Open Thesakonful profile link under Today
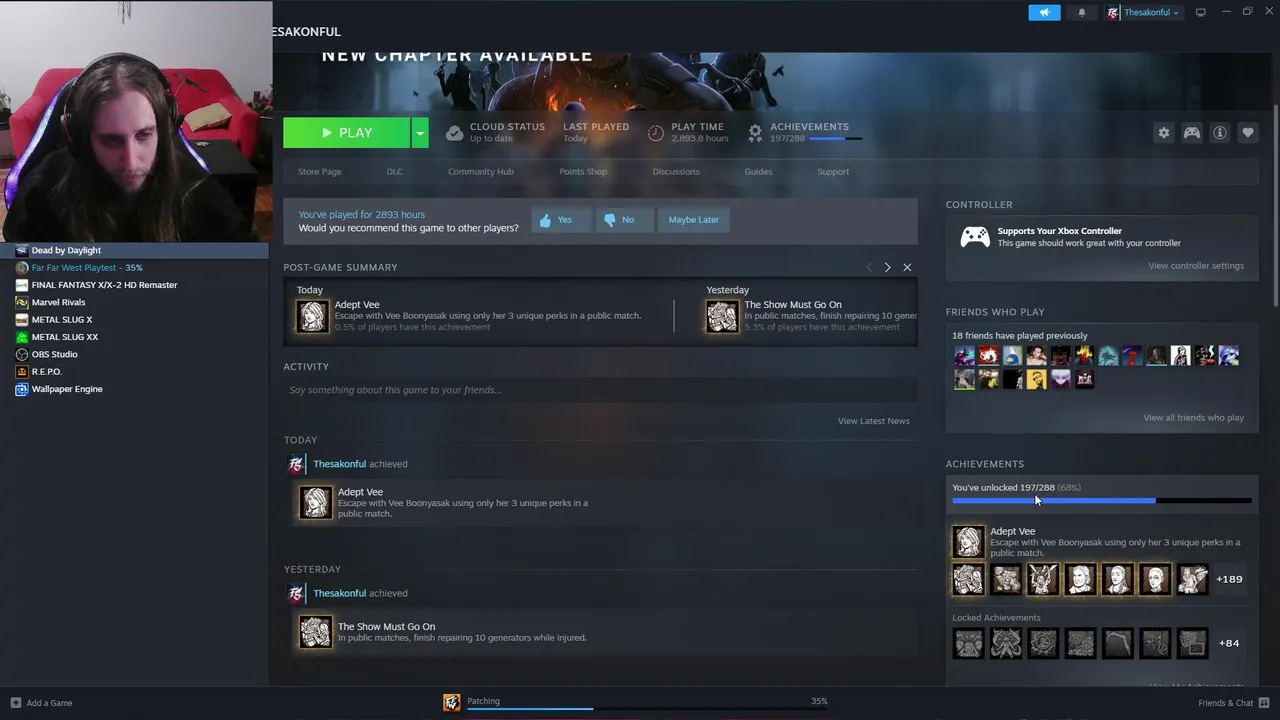Screen dimensions: 1280x720 [x=340, y=464]
